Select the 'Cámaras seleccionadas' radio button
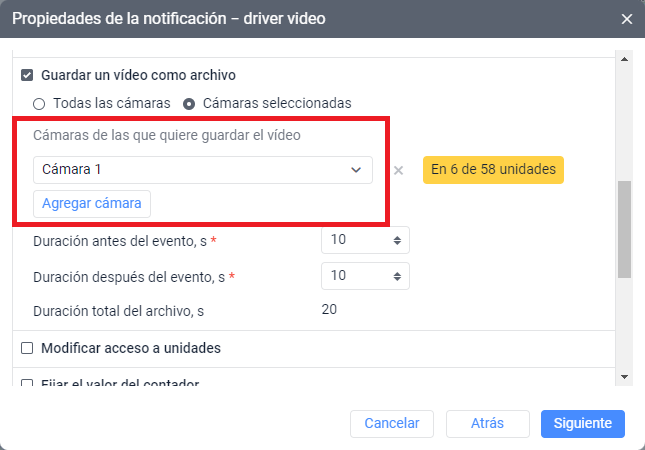645x450 pixels. click(189, 103)
